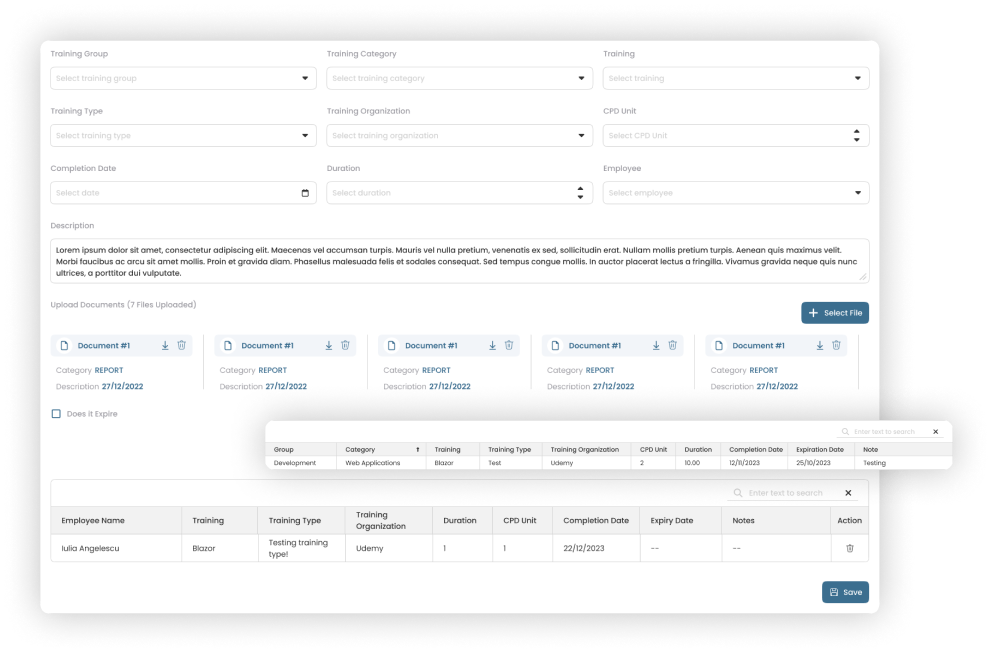Screen dimensions: 993x654
Task: Adjust the CPD Unit spinner arrows
Action: point(856,136)
